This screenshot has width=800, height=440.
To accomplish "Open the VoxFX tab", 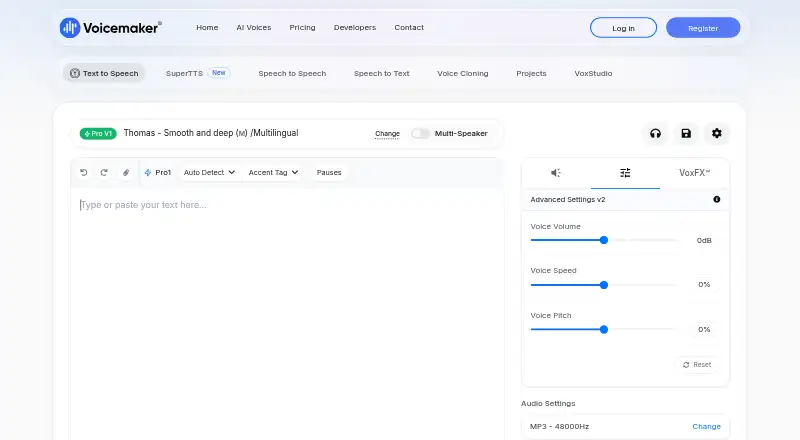I will pyautogui.click(x=694, y=173).
